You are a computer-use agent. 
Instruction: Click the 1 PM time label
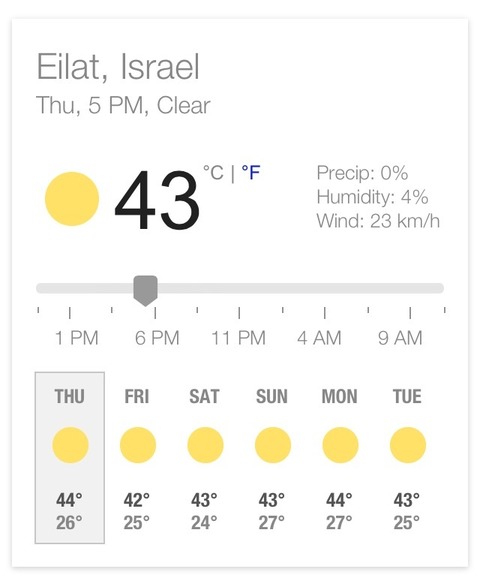[x=77, y=338]
